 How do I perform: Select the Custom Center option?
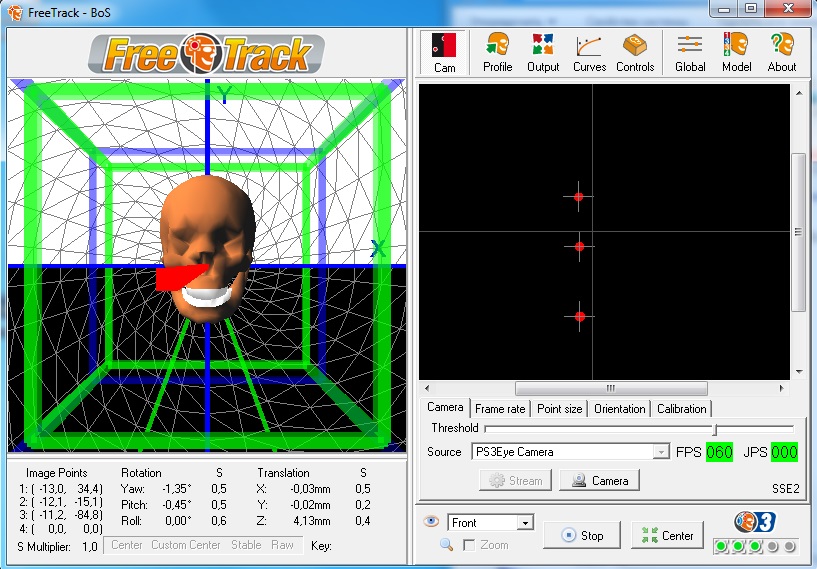tap(185, 545)
